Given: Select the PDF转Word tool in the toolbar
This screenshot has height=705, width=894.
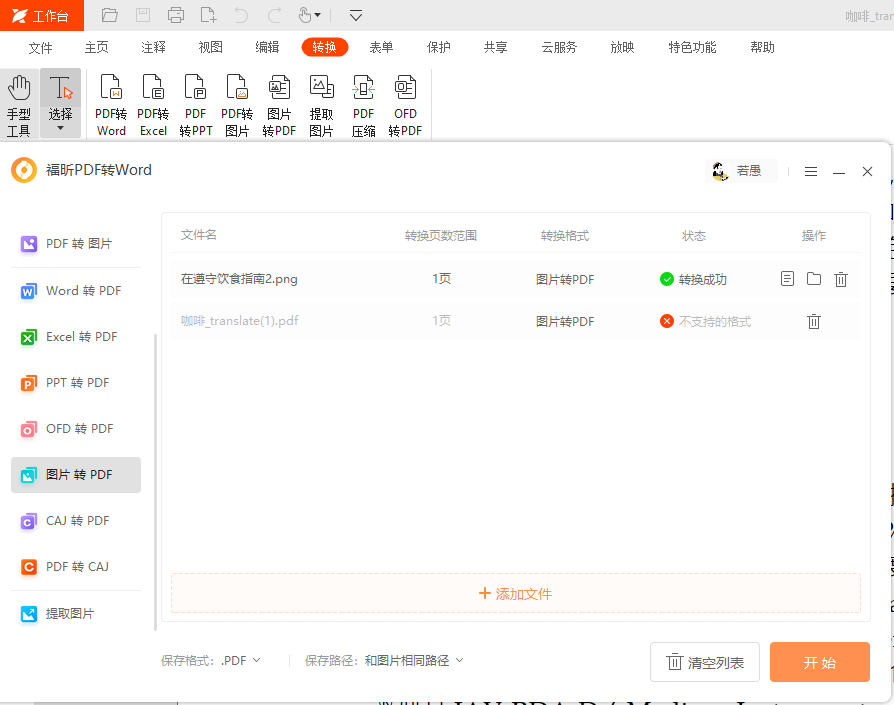Looking at the screenshot, I should tap(111, 103).
